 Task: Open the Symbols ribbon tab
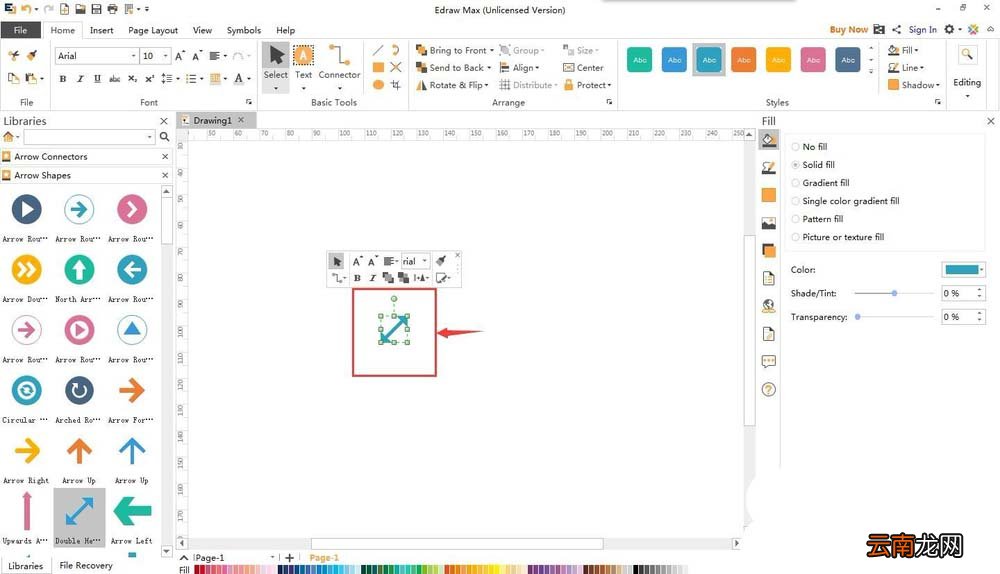point(244,30)
